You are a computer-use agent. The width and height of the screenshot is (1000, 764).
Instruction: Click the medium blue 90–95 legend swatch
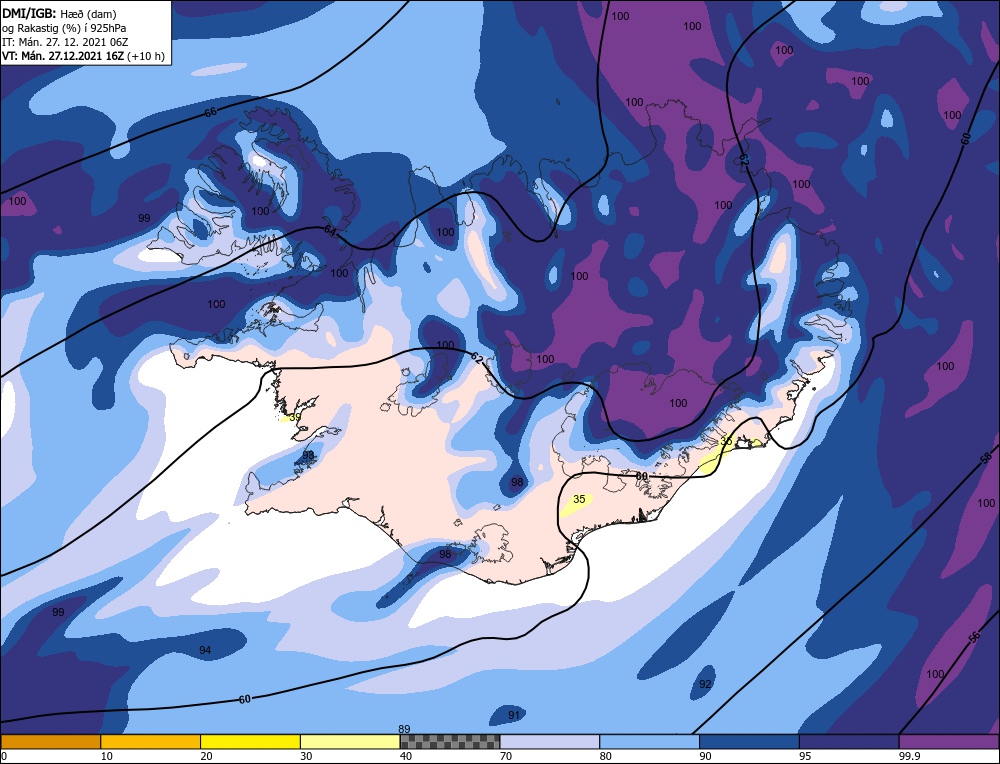pos(749,741)
